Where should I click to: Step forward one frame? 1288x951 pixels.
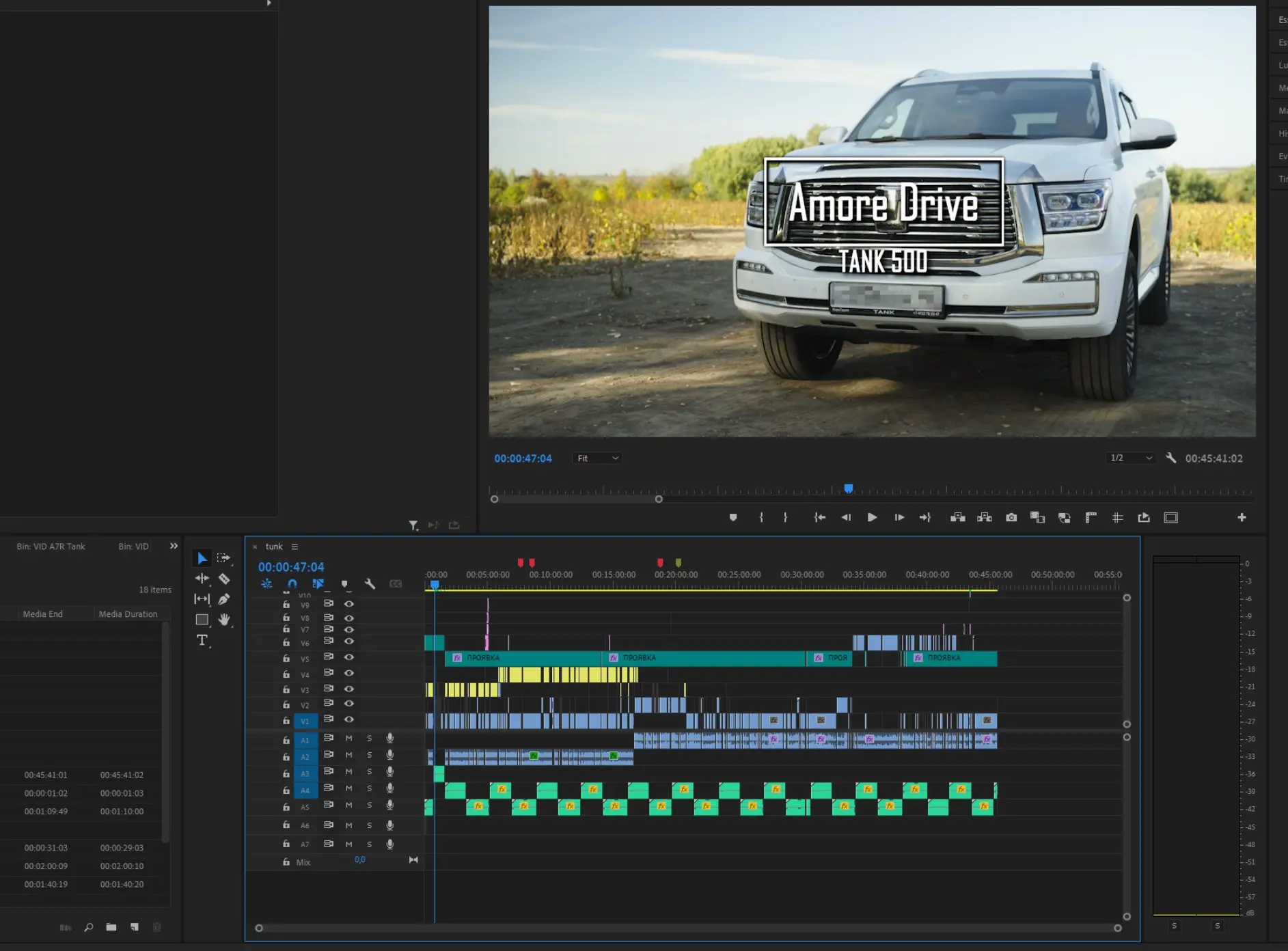[x=899, y=517]
